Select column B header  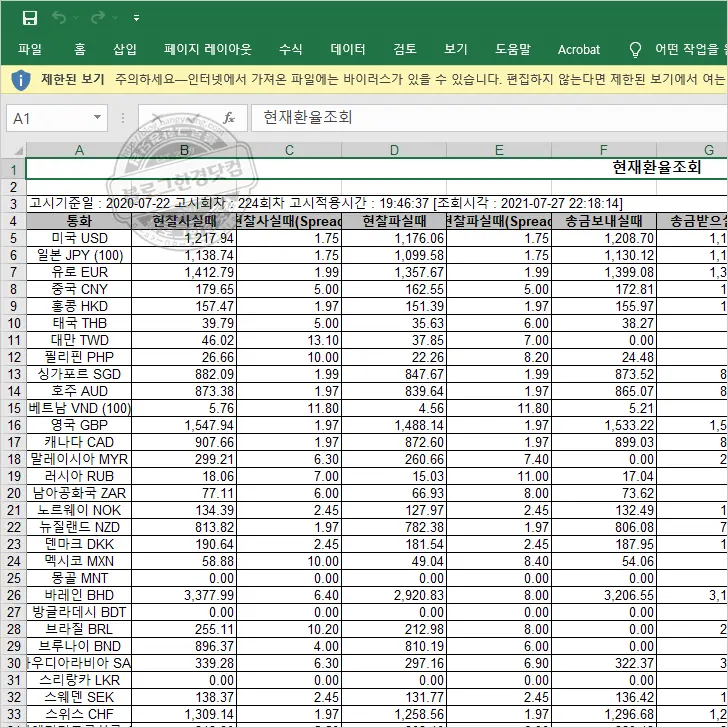point(184,150)
